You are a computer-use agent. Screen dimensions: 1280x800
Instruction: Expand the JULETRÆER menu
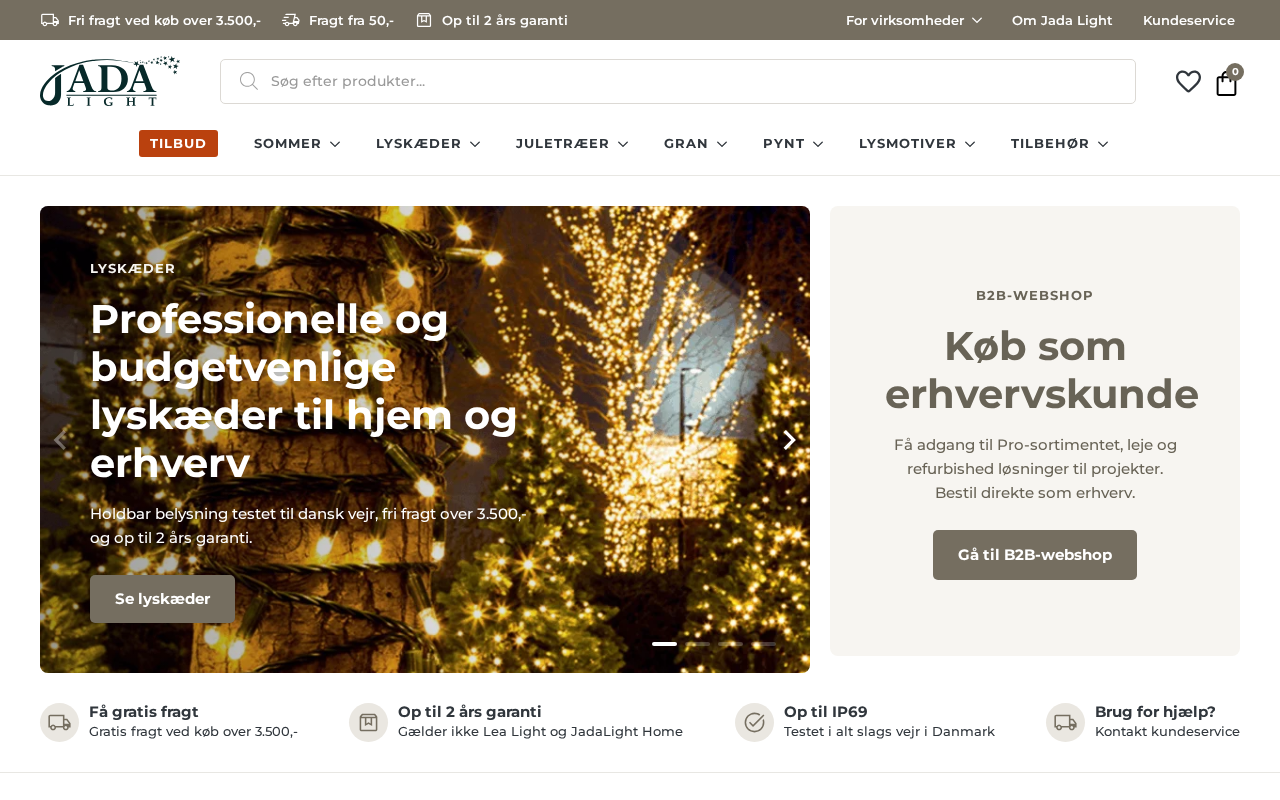tap(572, 144)
